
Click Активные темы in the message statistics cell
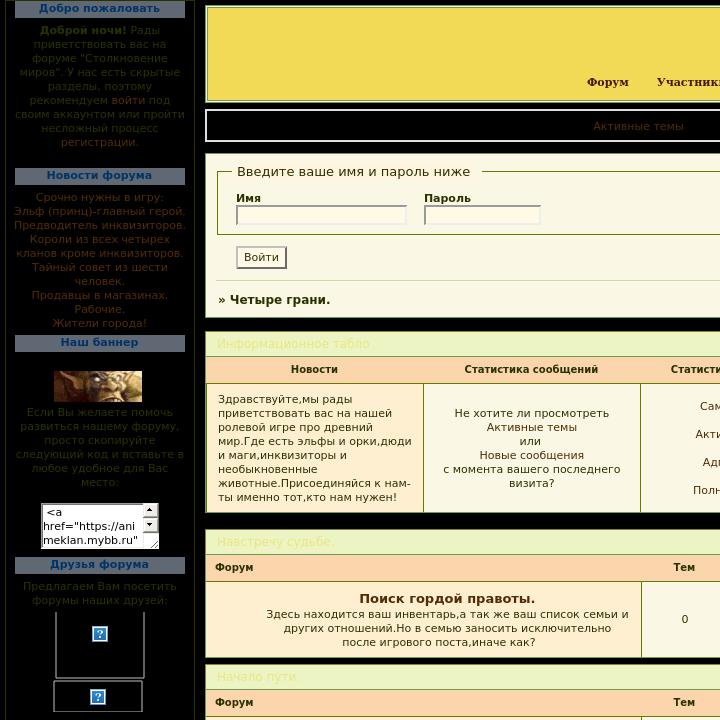531,427
